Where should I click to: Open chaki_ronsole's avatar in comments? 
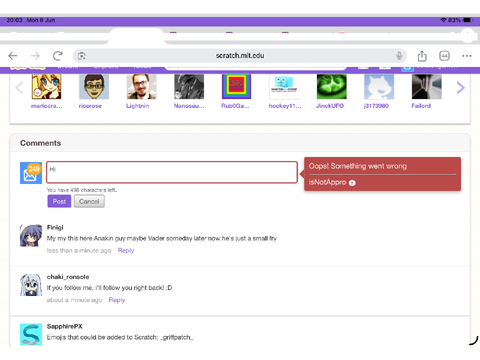pos(31,285)
